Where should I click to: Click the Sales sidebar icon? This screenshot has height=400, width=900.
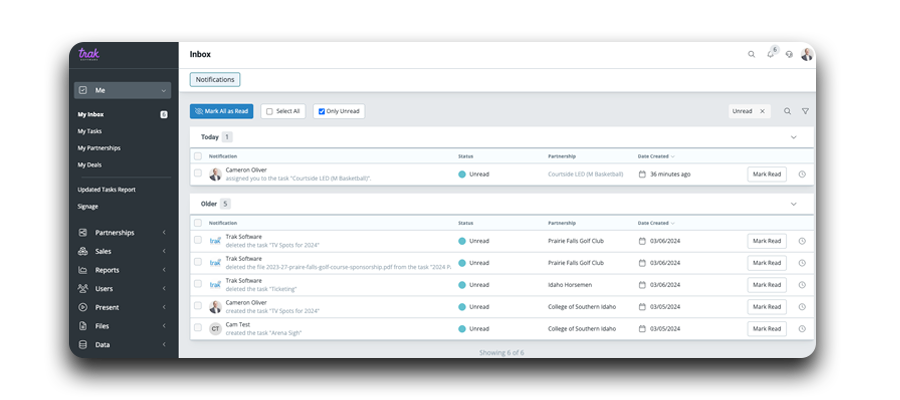[83, 251]
